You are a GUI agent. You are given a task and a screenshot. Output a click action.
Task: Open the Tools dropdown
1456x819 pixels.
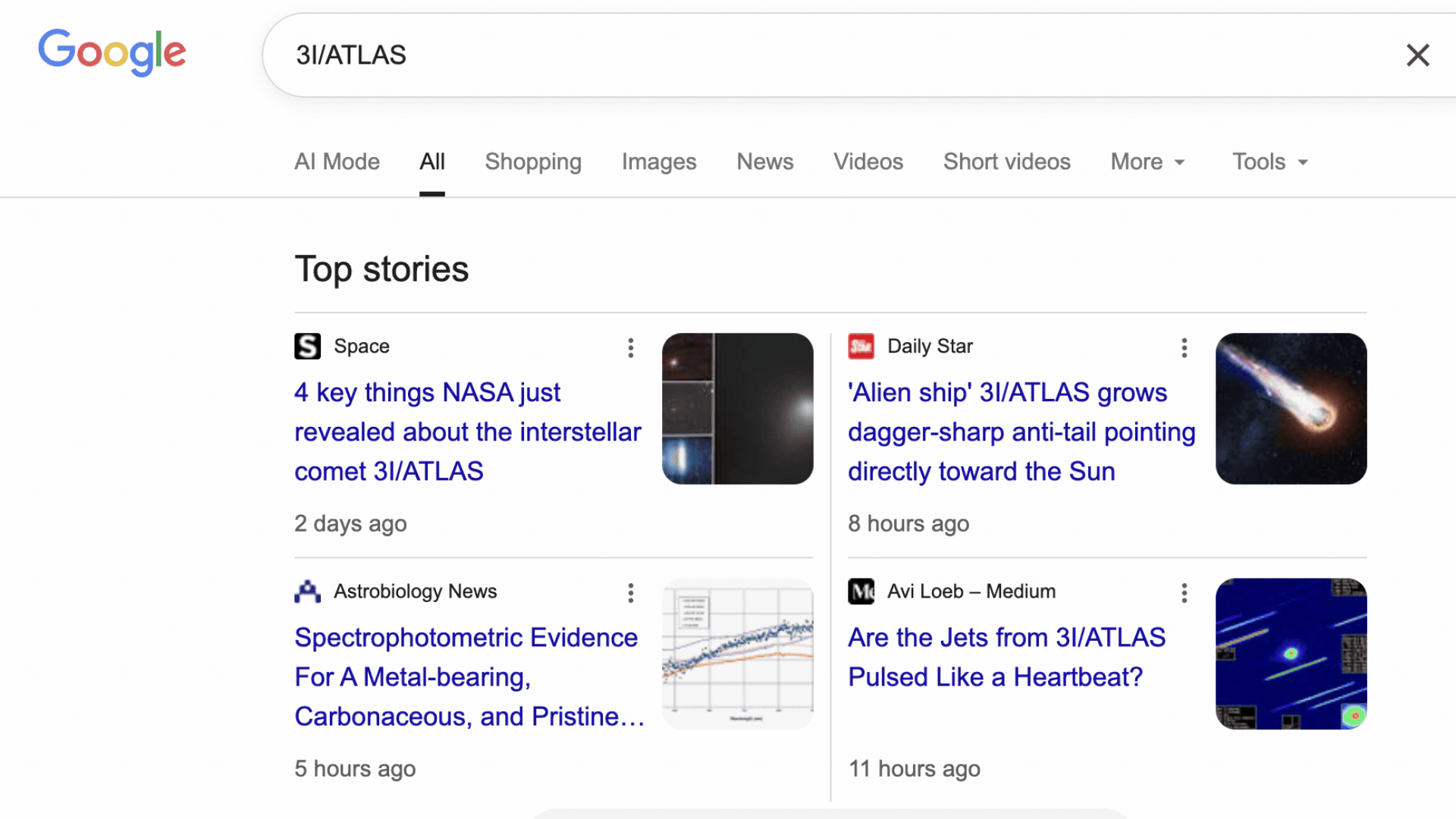coord(1270,162)
